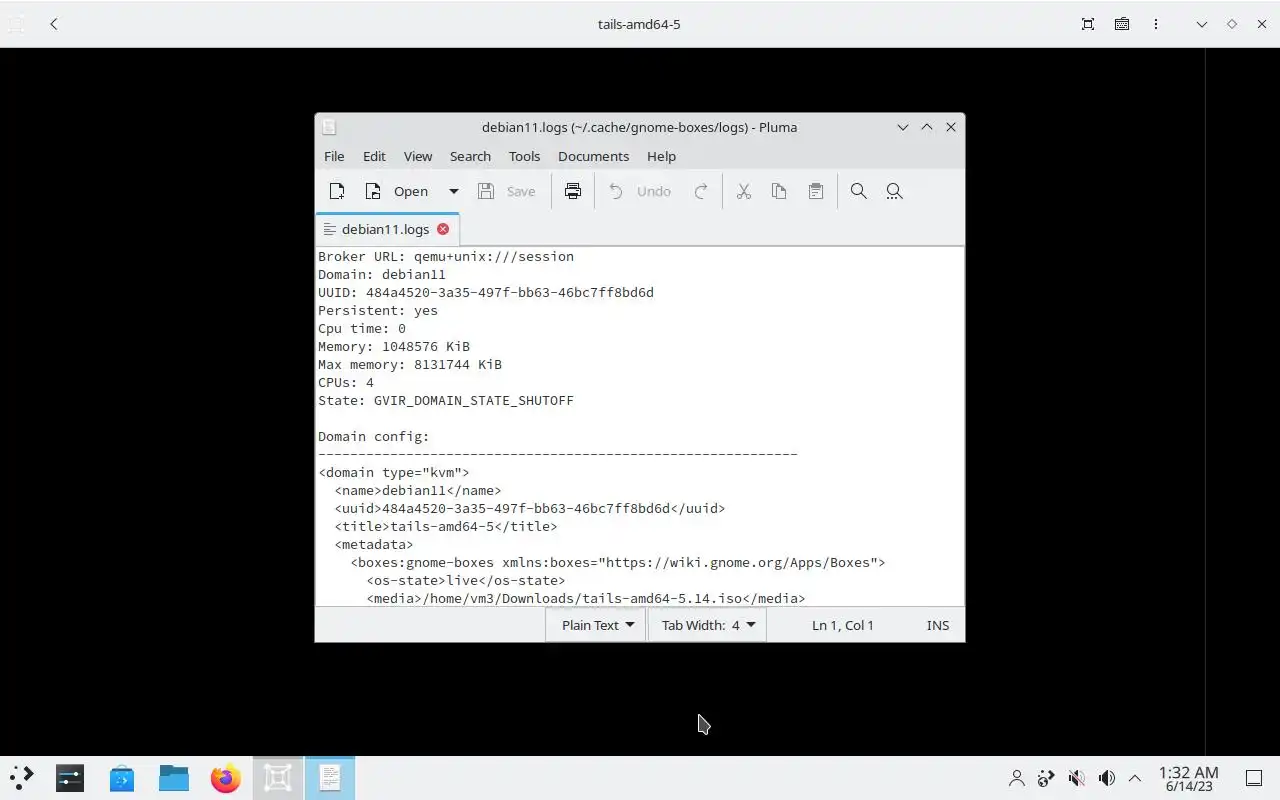Click the "Memory: 1048576 KiB" line
This screenshot has width=1280, height=800.
394,346
